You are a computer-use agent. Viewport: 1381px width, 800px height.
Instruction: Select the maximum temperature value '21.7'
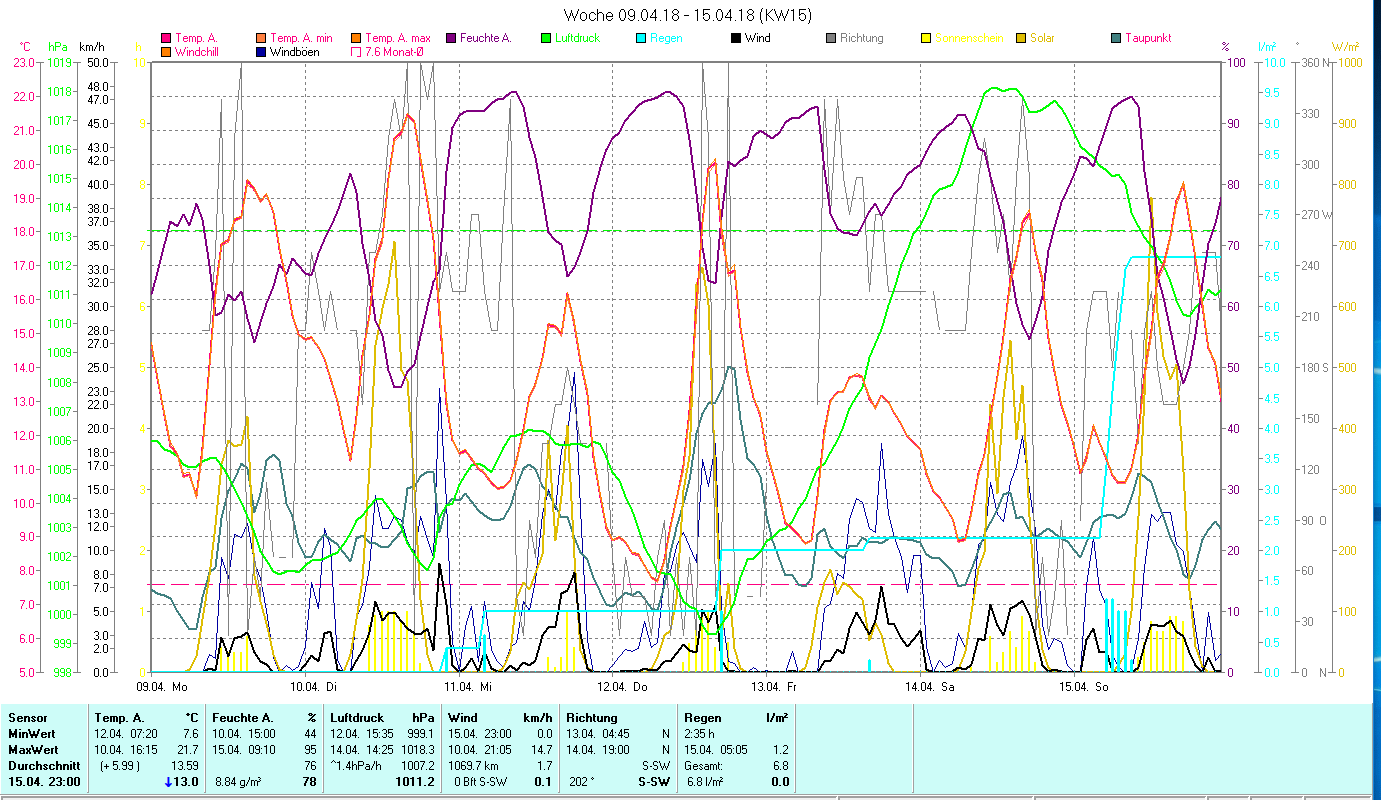tap(187, 750)
